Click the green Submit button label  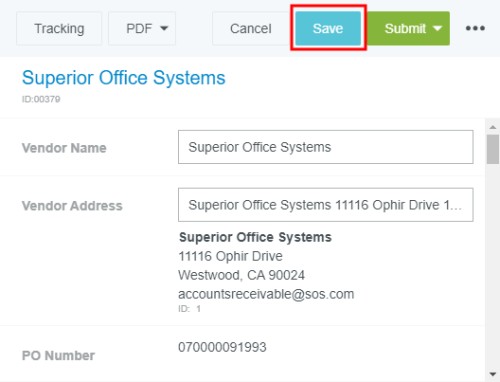coord(405,28)
